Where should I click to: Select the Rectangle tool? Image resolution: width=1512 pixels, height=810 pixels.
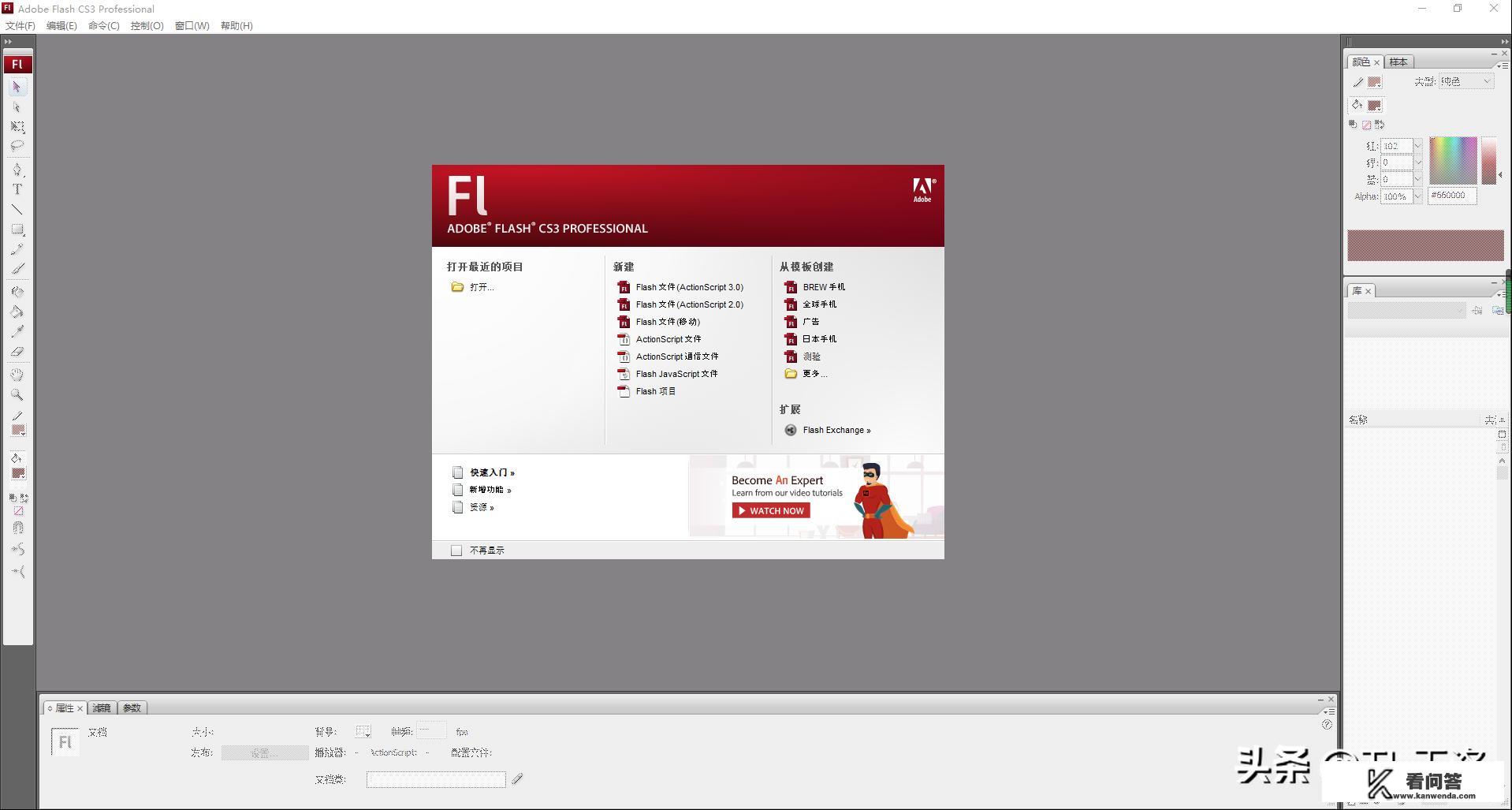tap(17, 230)
